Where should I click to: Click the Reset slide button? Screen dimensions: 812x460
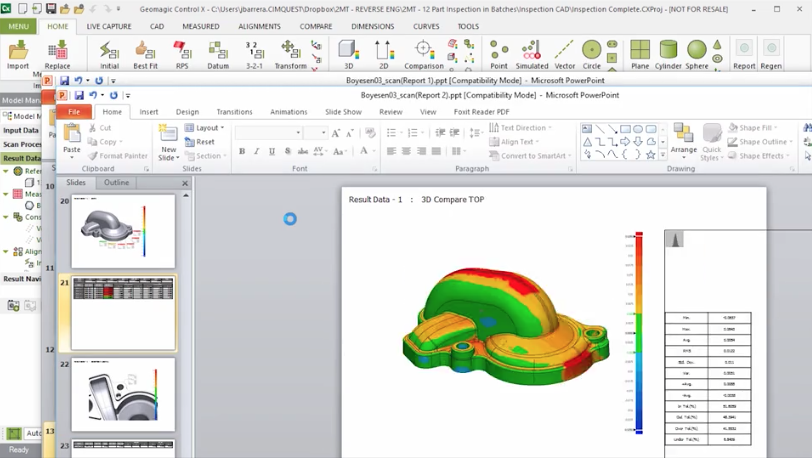click(199, 141)
